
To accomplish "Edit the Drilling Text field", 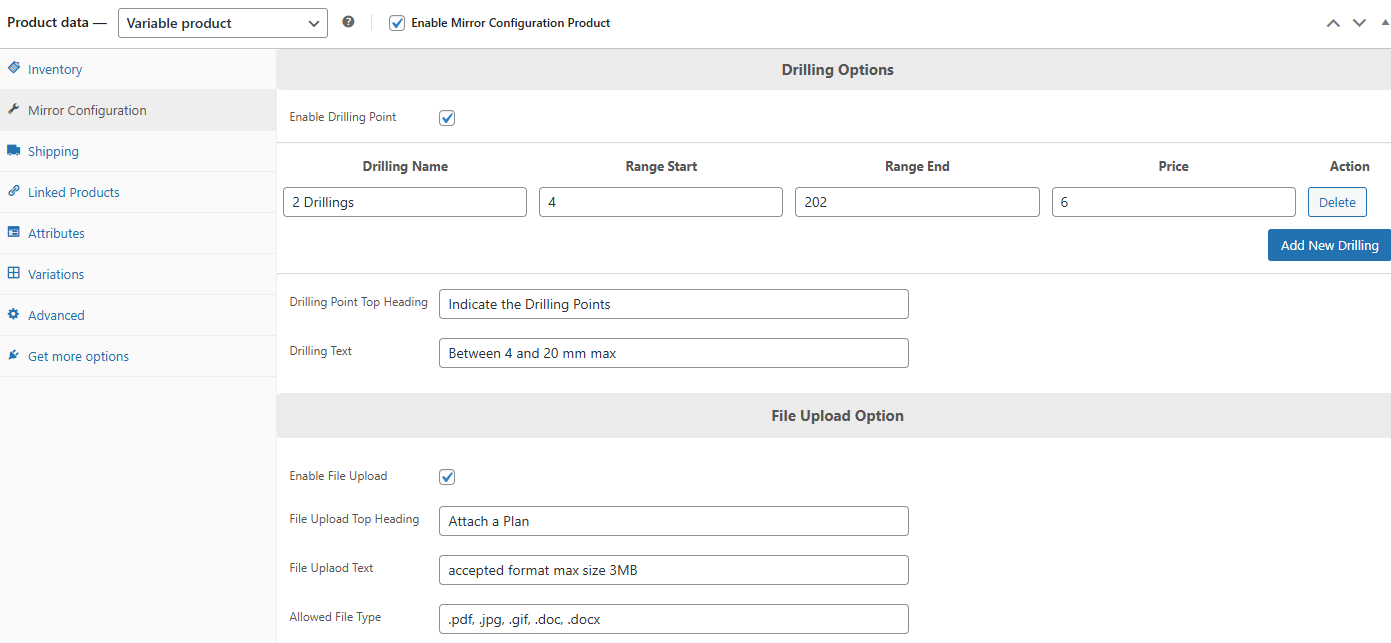I will pos(674,353).
